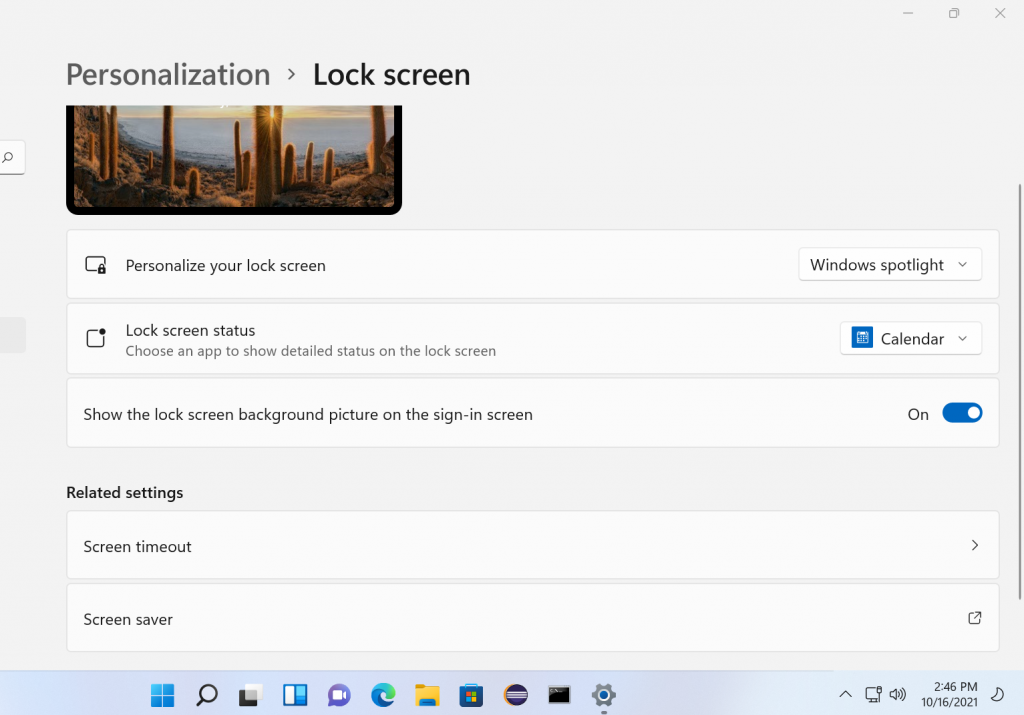1024x715 pixels.
Task: Open the Calendar lock screen status dropdown
Action: [x=910, y=338]
